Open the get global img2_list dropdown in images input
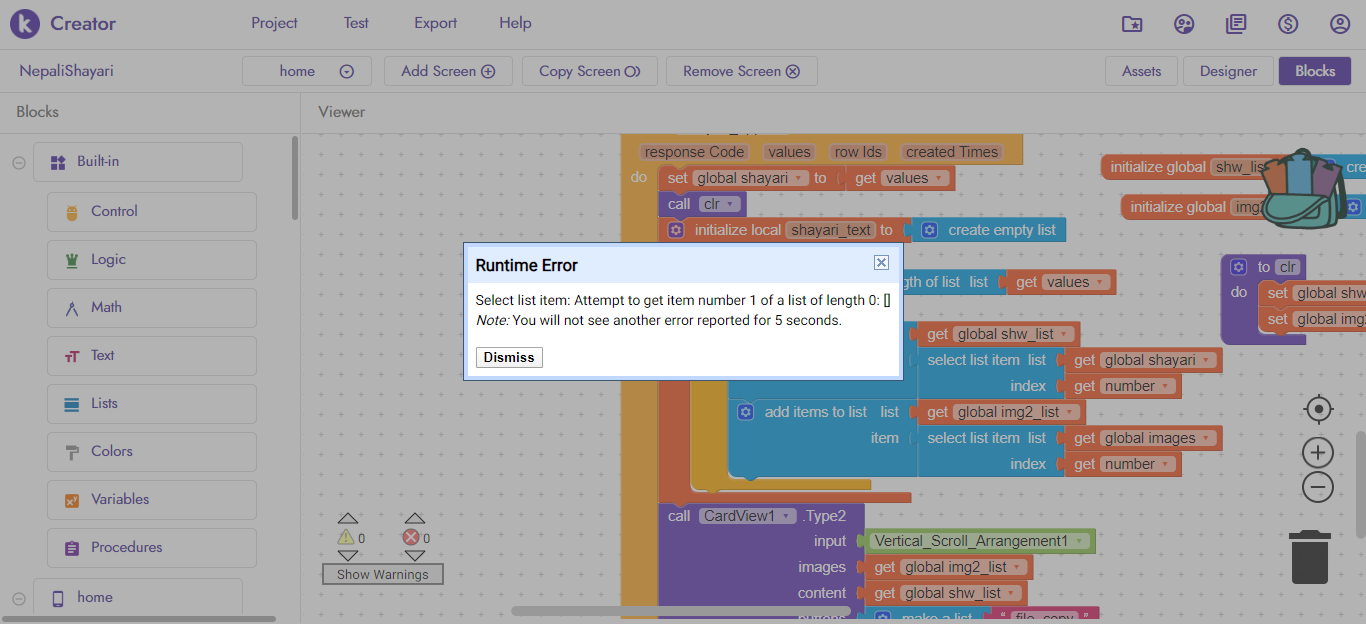The width and height of the screenshot is (1366, 624). (963, 567)
